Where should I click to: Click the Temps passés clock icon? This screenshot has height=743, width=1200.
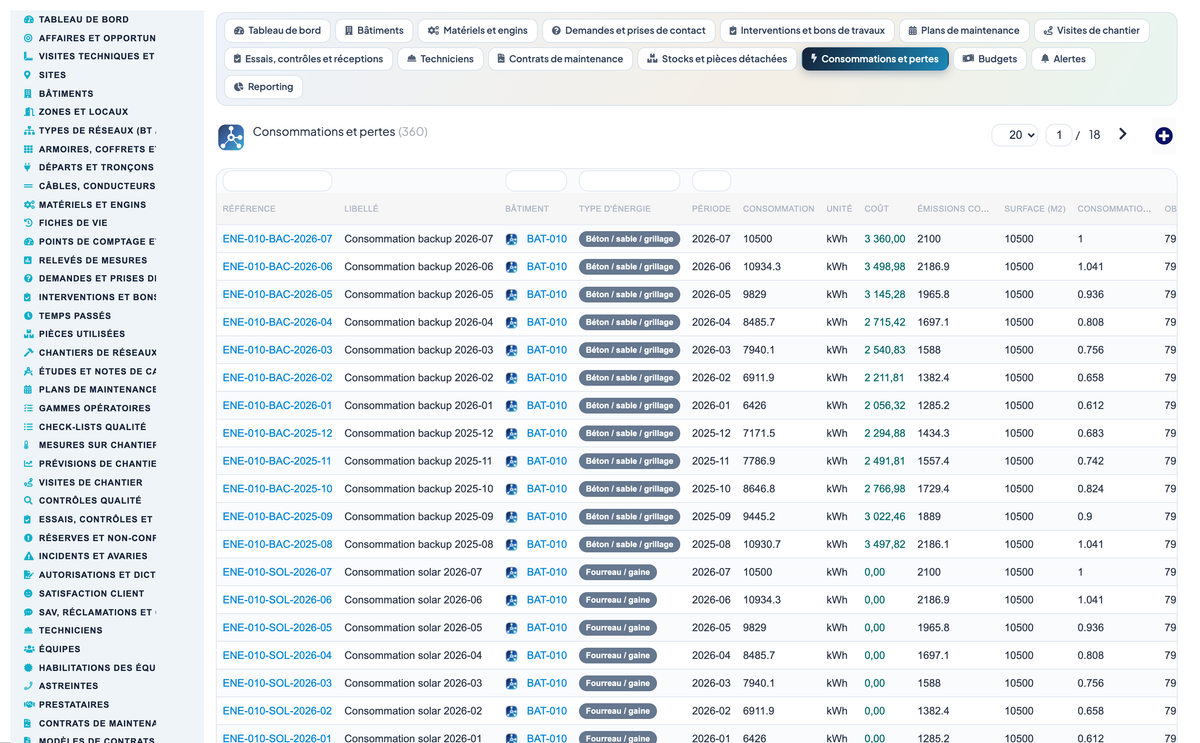coord(28,315)
